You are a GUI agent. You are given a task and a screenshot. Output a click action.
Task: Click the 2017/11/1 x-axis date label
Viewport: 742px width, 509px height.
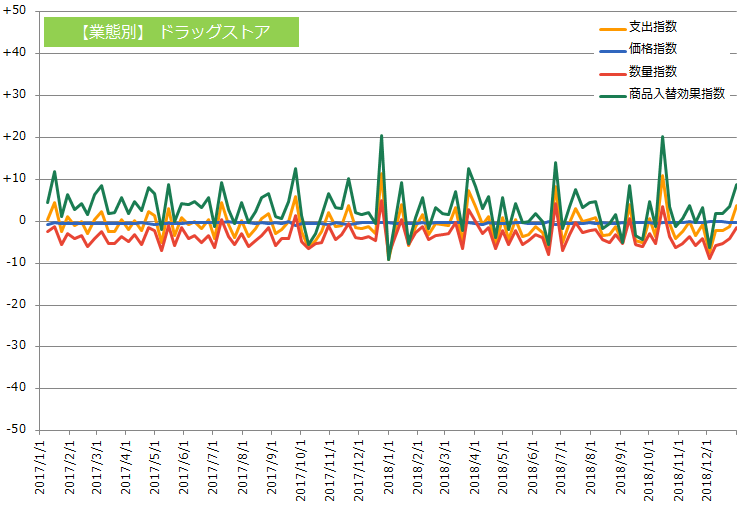pyautogui.click(x=329, y=471)
